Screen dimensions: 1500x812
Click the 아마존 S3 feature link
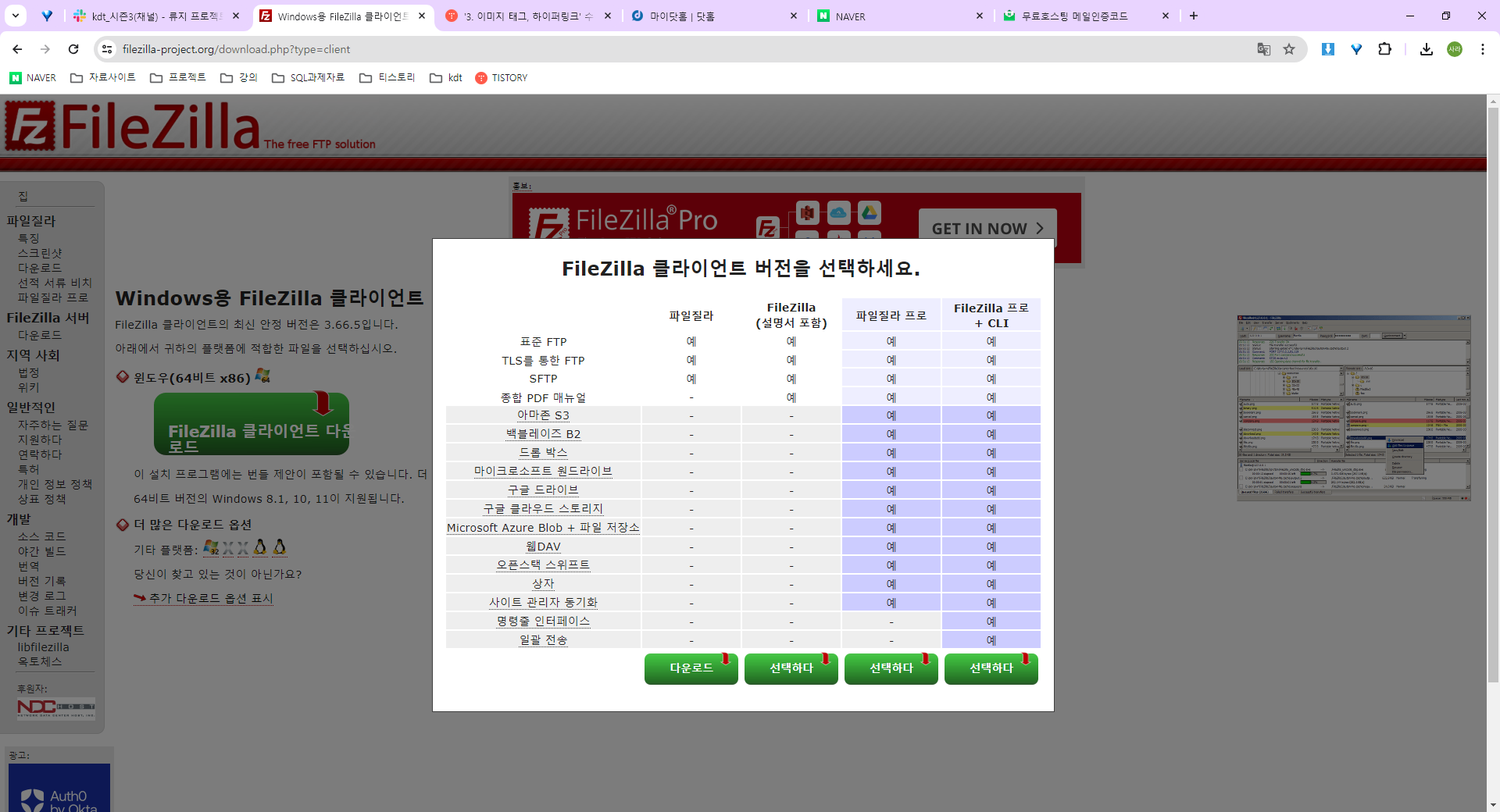pyautogui.click(x=543, y=415)
